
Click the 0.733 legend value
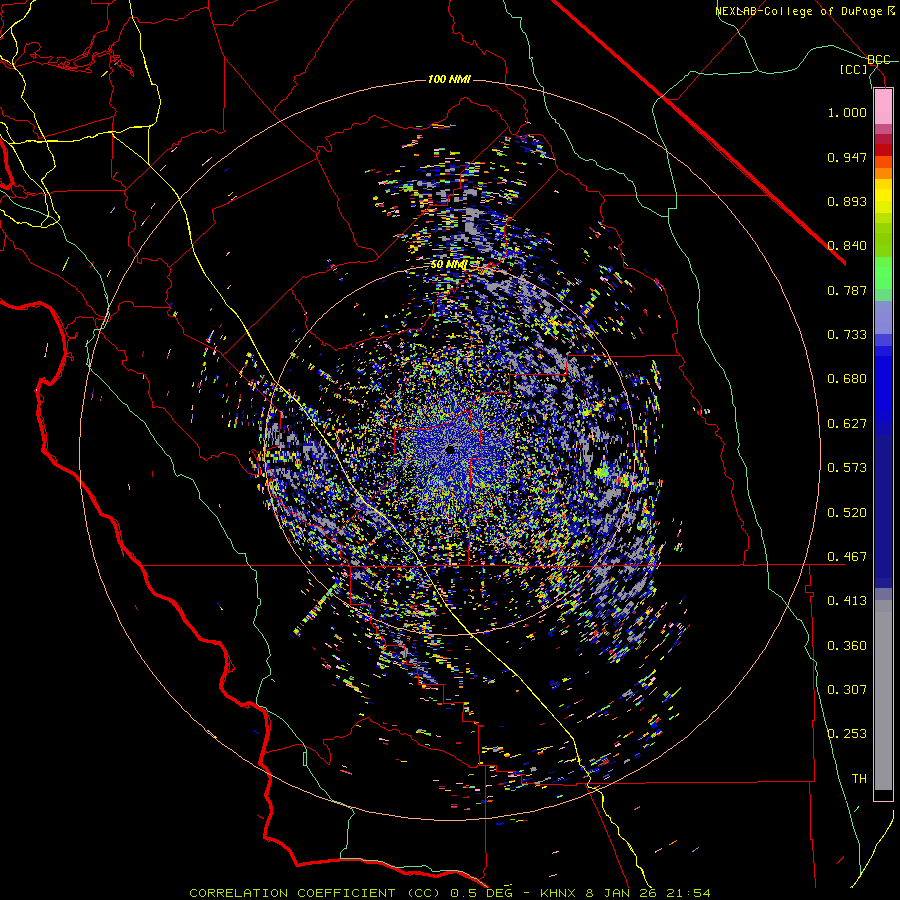tap(847, 335)
